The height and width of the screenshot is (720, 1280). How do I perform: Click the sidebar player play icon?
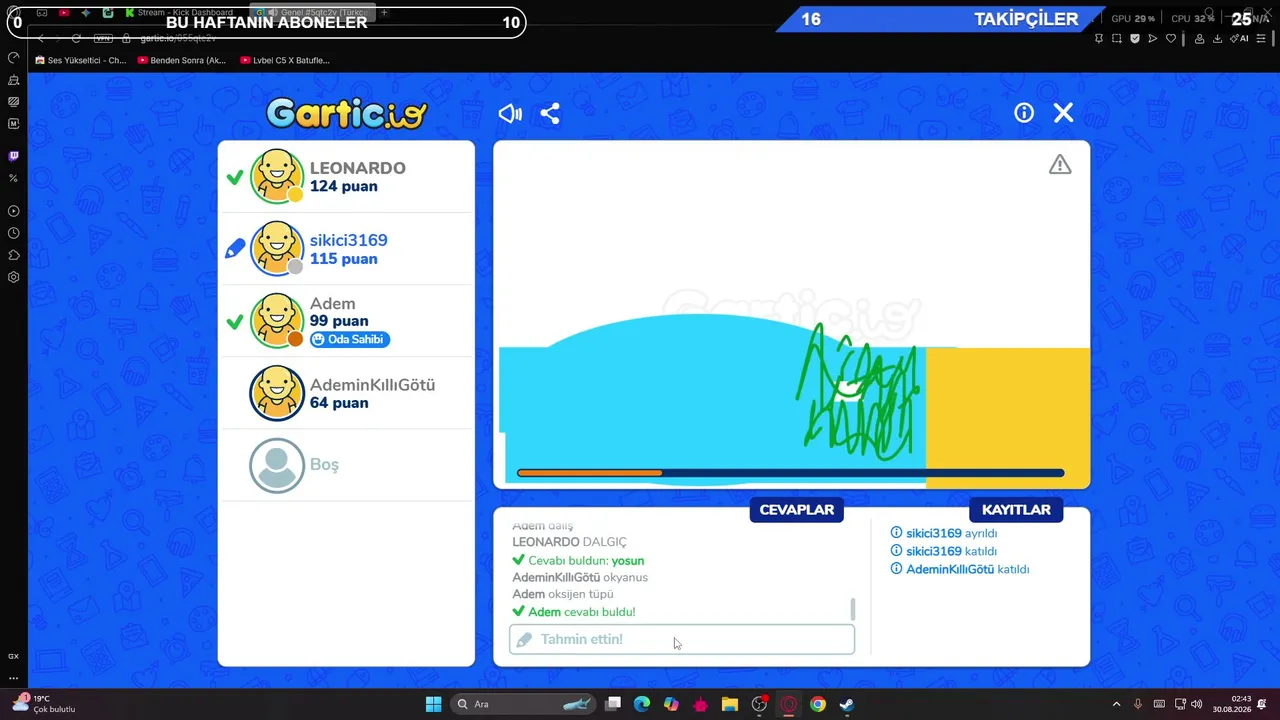coord(14,211)
